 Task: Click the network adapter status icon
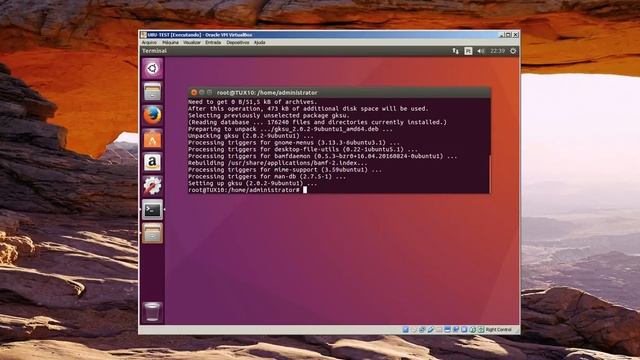[422, 329]
